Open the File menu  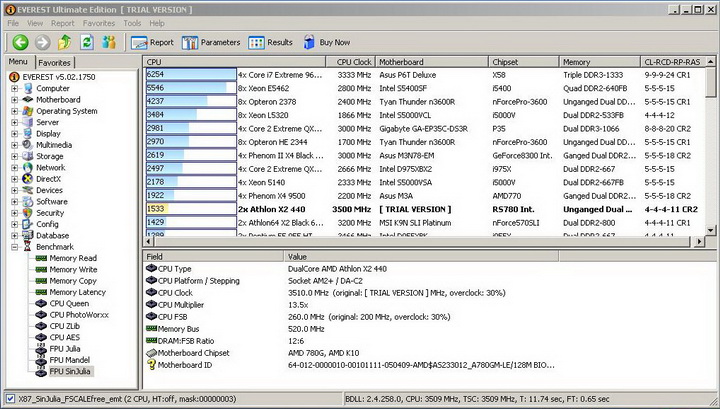point(13,23)
